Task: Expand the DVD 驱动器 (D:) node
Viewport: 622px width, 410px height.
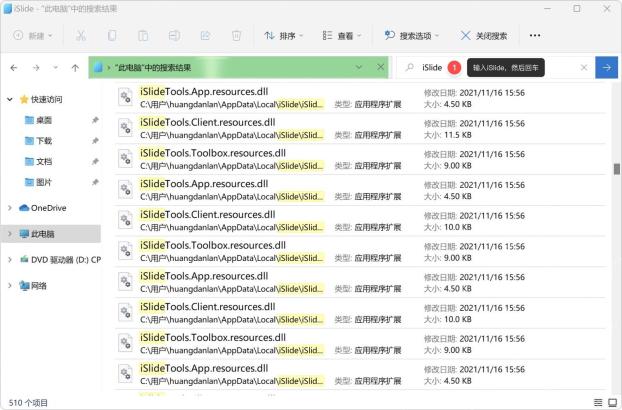Action: click(x=10, y=260)
